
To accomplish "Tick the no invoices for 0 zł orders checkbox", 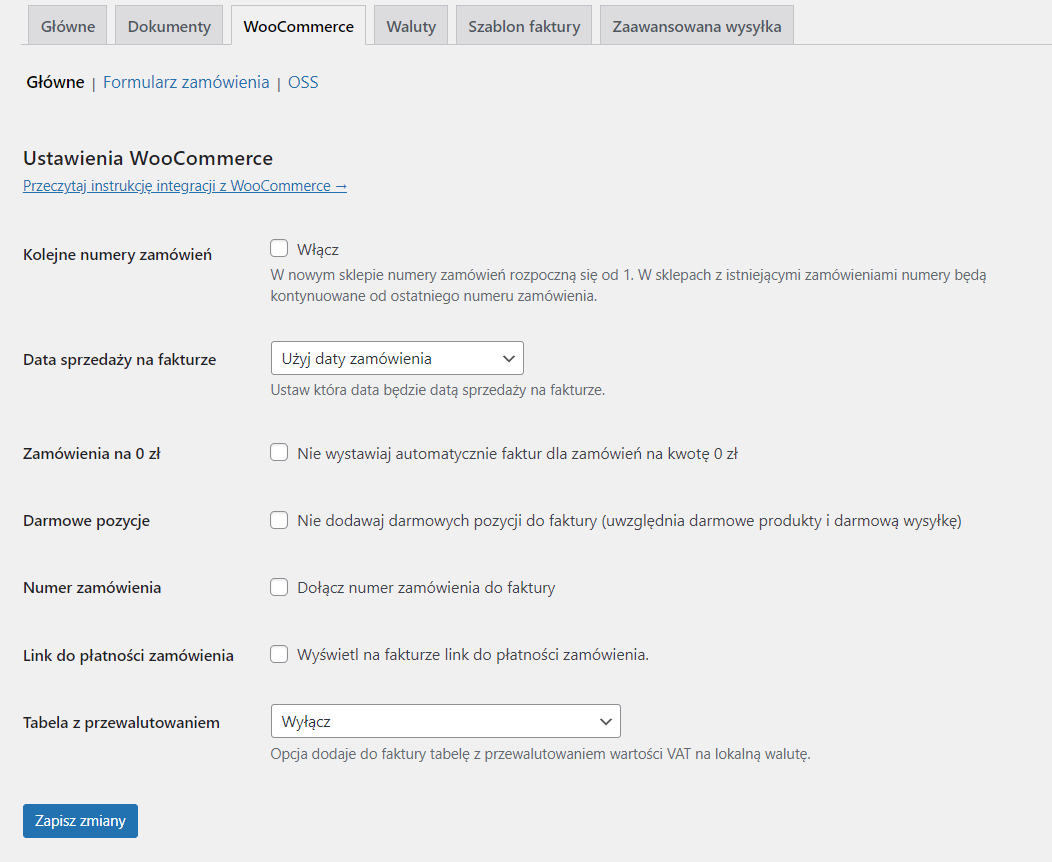I will click(279, 452).
